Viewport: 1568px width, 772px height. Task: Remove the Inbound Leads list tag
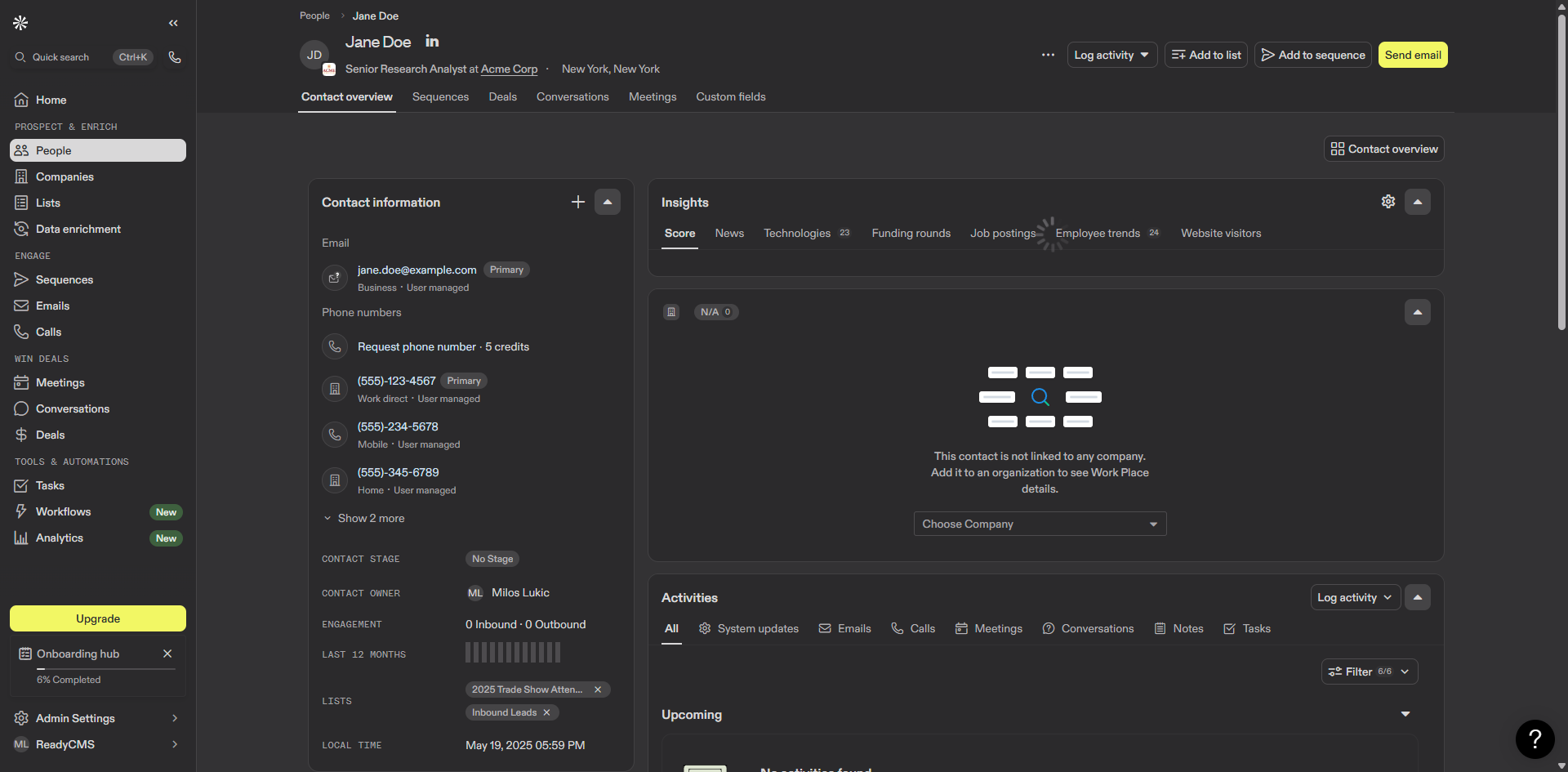(x=546, y=712)
